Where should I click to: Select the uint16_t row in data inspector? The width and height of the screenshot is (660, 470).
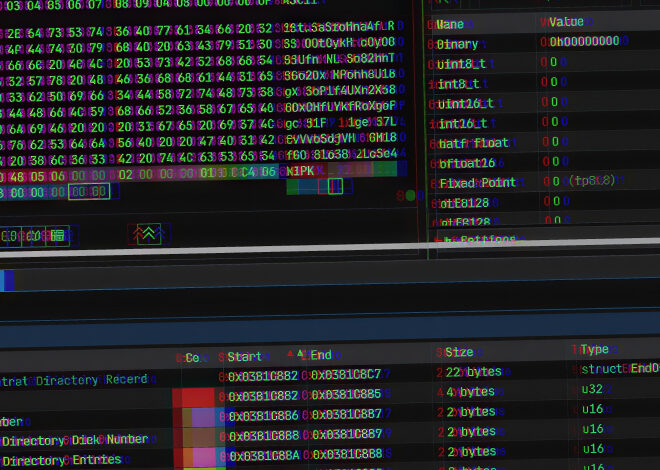click(x=543, y=102)
